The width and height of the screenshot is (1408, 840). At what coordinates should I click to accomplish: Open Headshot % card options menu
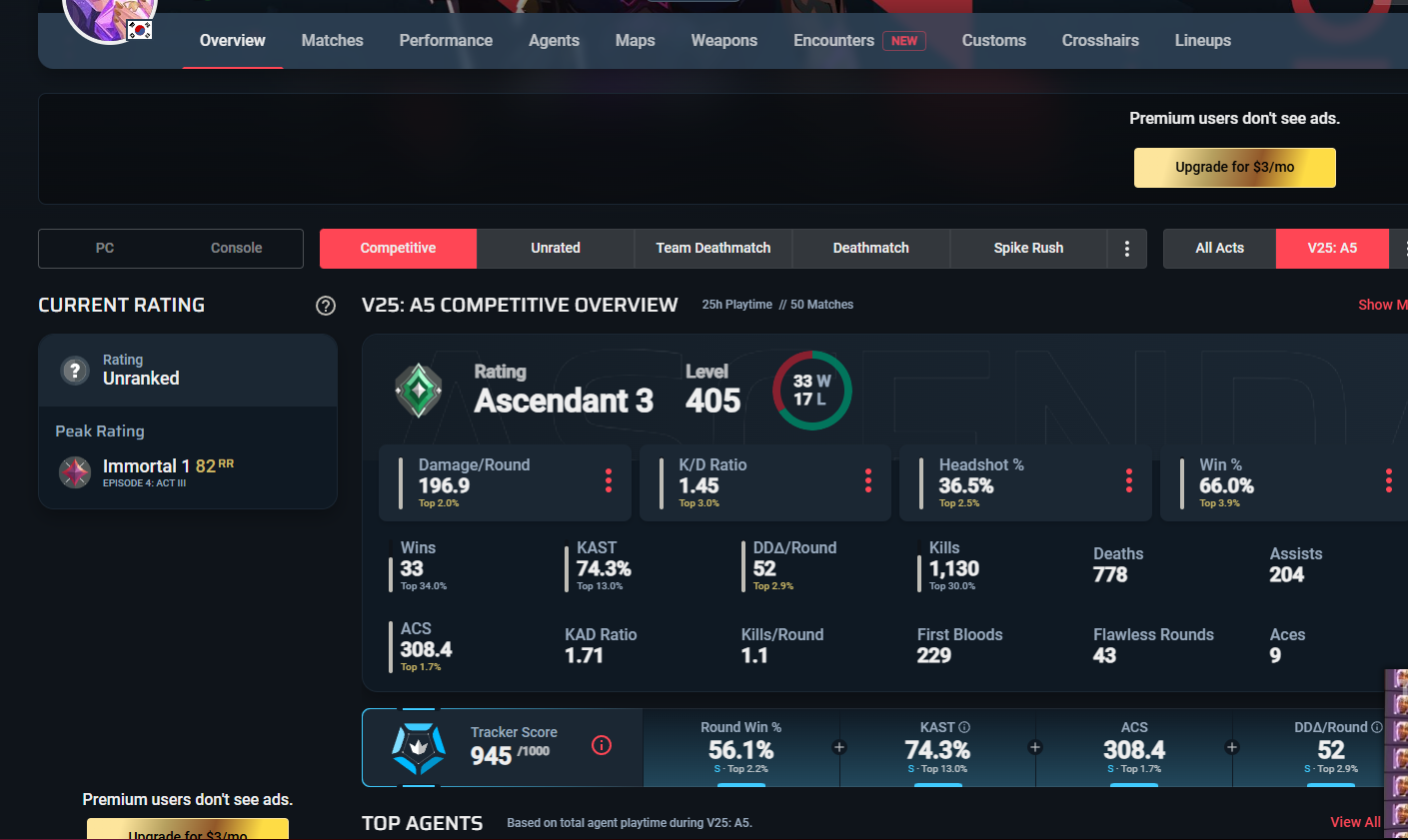click(x=1129, y=481)
